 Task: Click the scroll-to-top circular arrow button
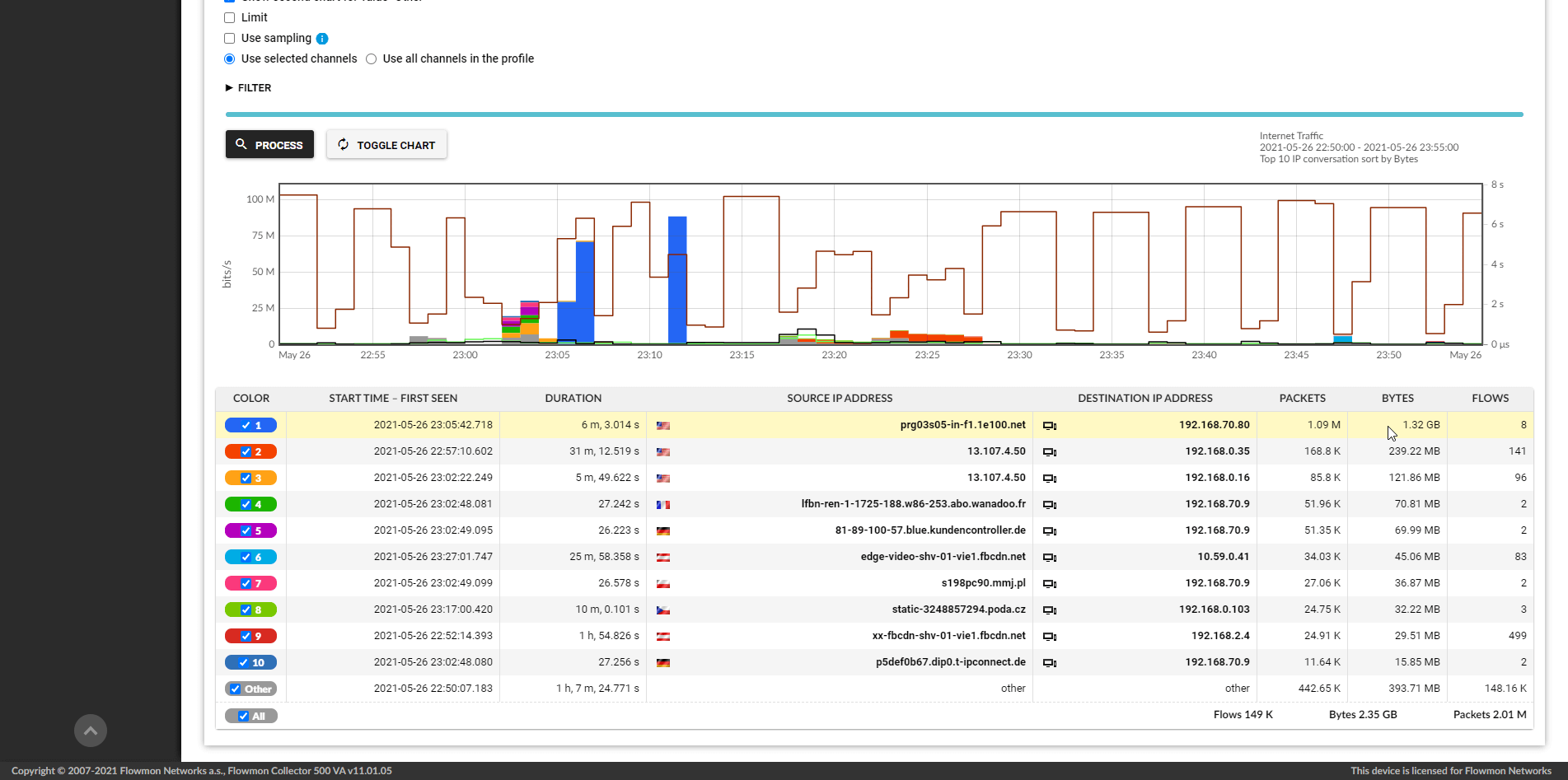pyautogui.click(x=91, y=731)
